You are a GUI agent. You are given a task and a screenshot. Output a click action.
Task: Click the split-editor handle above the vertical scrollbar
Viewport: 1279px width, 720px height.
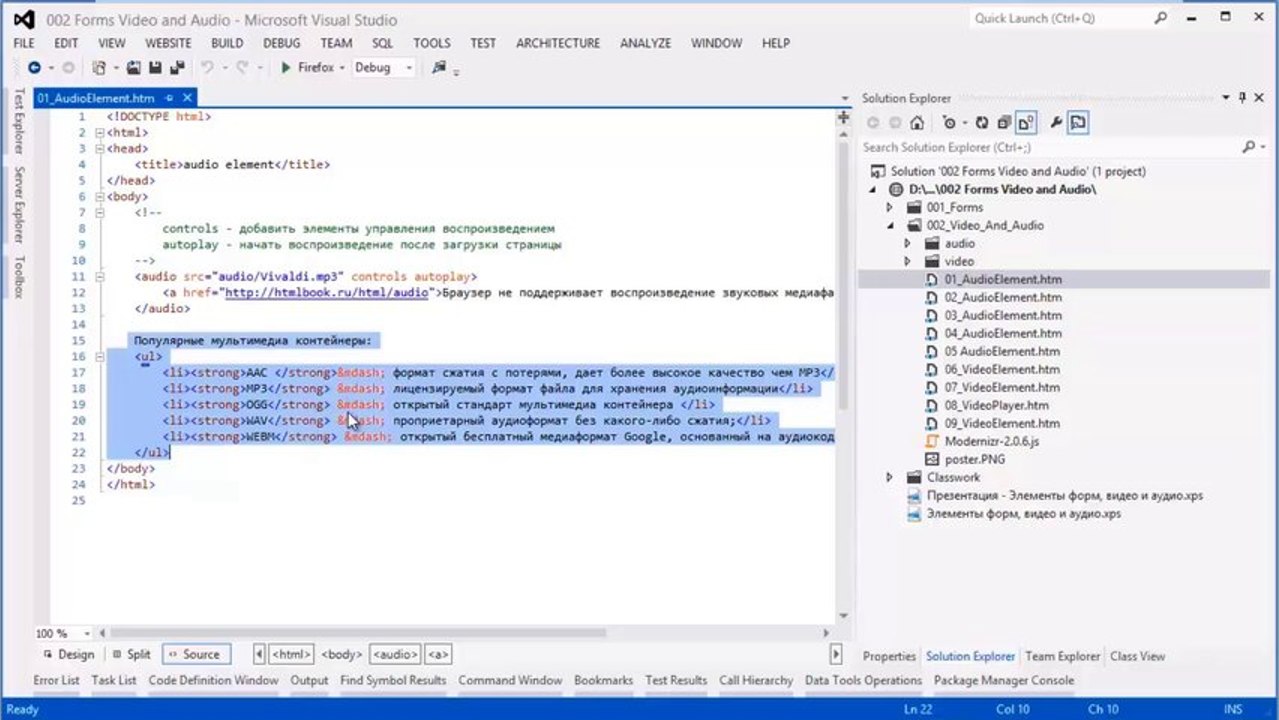click(843, 117)
